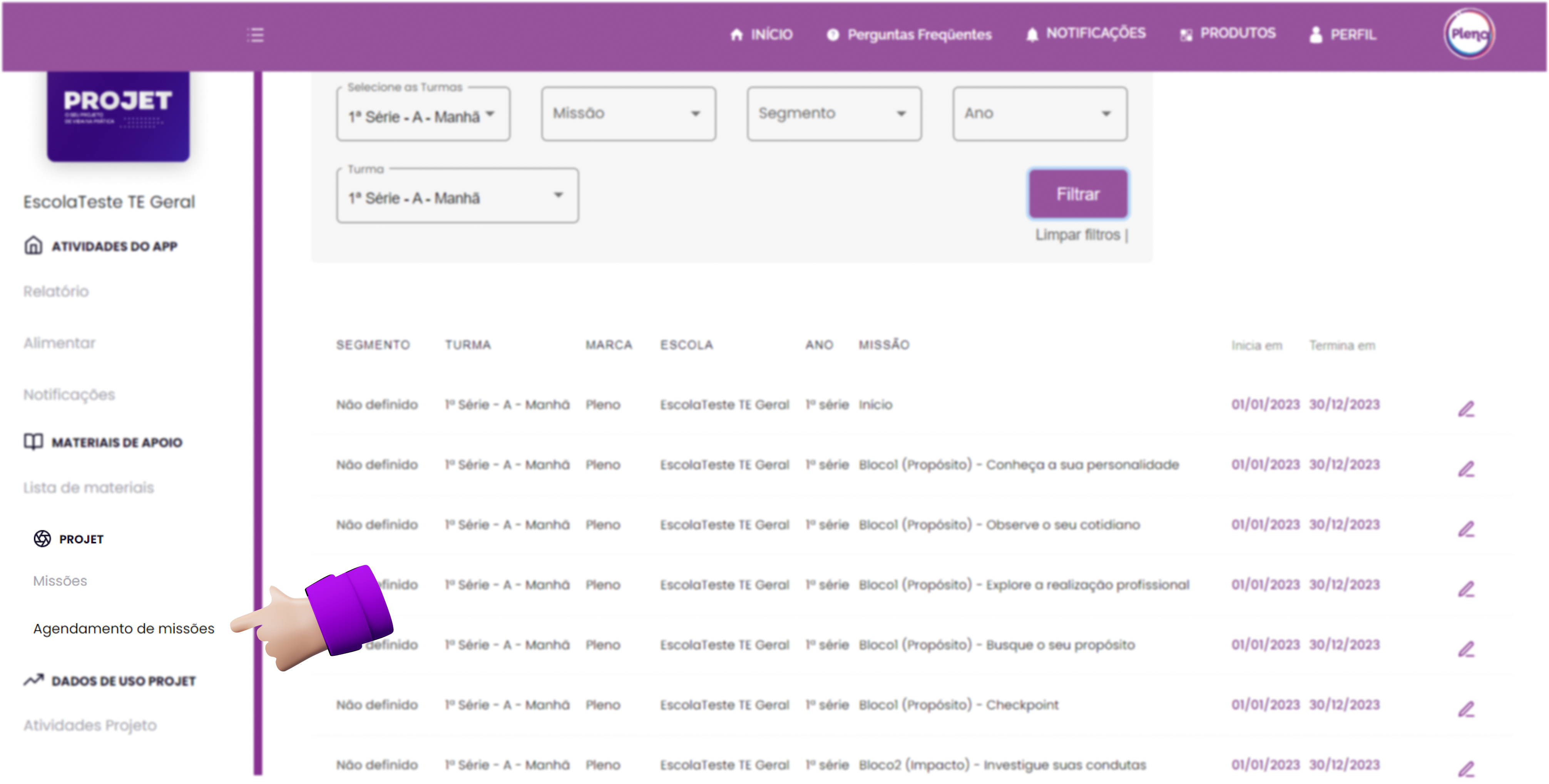The image size is (1549, 784).
Task: Go to INÍCIO in top navigation
Action: [x=761, y=35]
